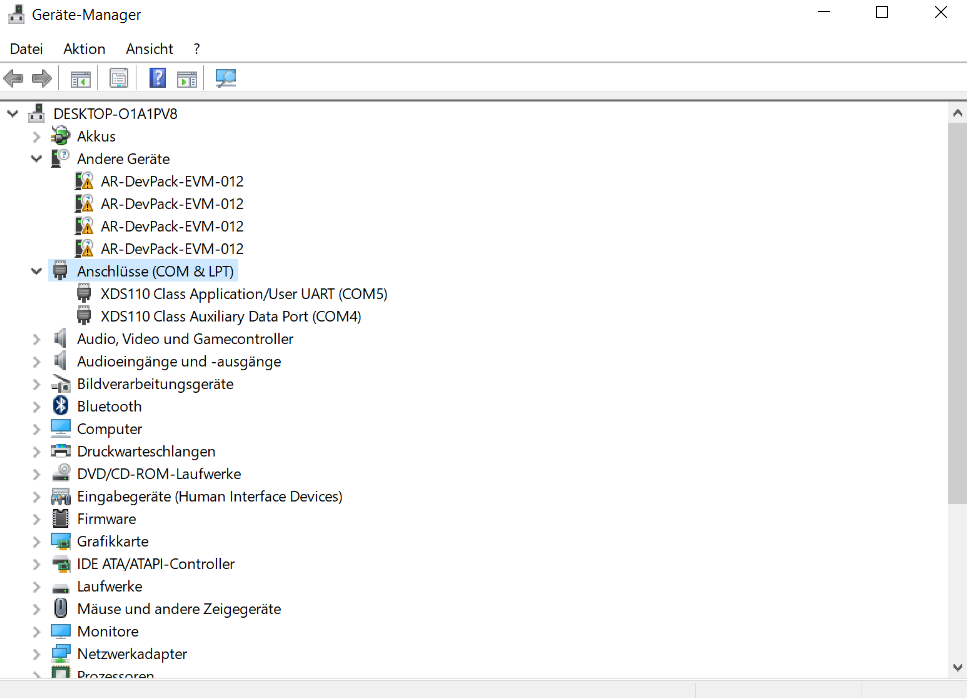Viewport: 967px width, 698px height.
Task: Select the Laufwerke label
Action: [x=109, y=586]
